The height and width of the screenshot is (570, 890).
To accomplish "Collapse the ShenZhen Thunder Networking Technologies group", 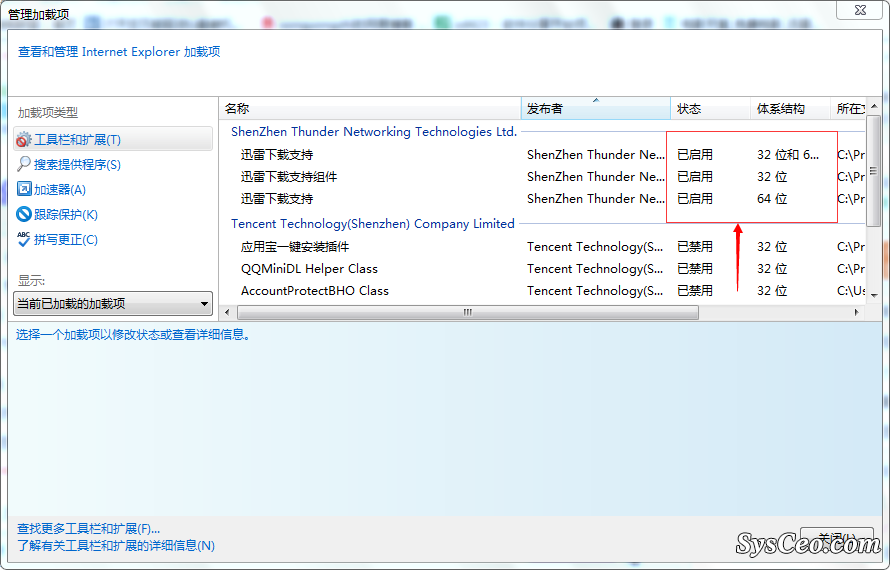I will (373, 132).
